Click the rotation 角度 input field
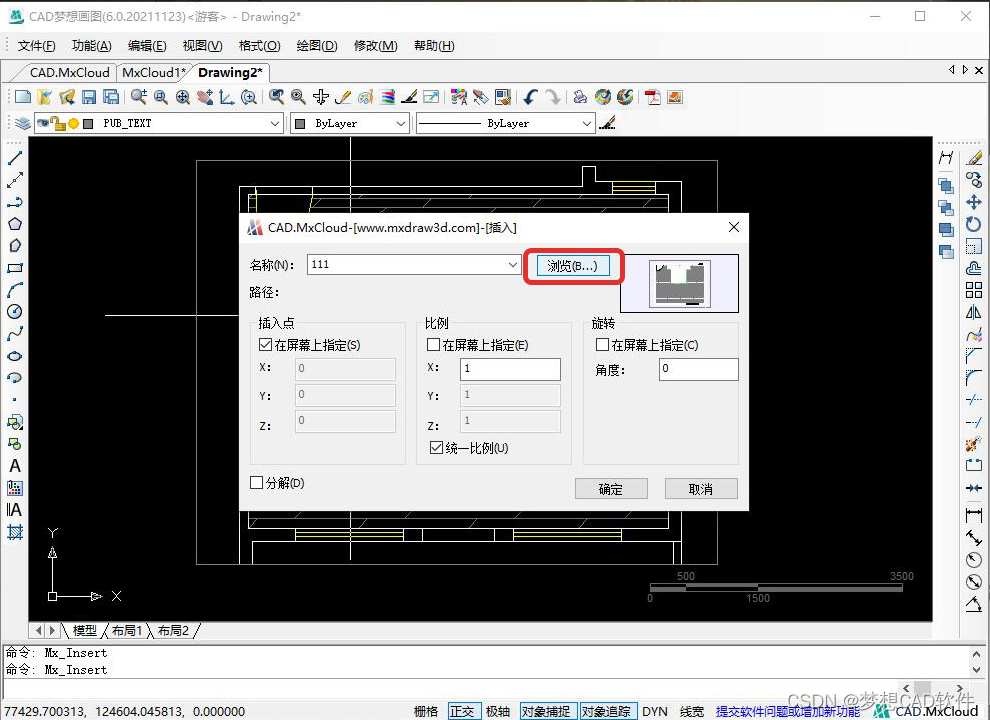This screenshot has width=990, height=720. click(x=698, y=369)
